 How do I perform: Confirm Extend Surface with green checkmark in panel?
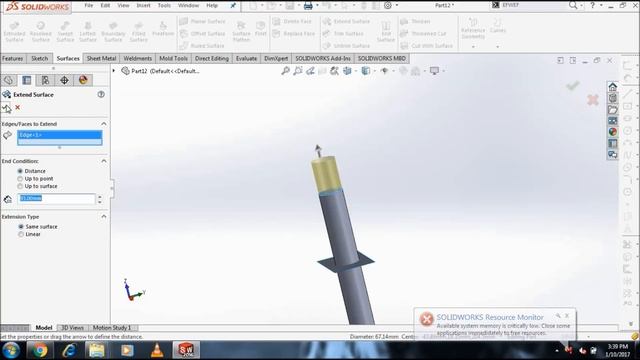point(6,108)
